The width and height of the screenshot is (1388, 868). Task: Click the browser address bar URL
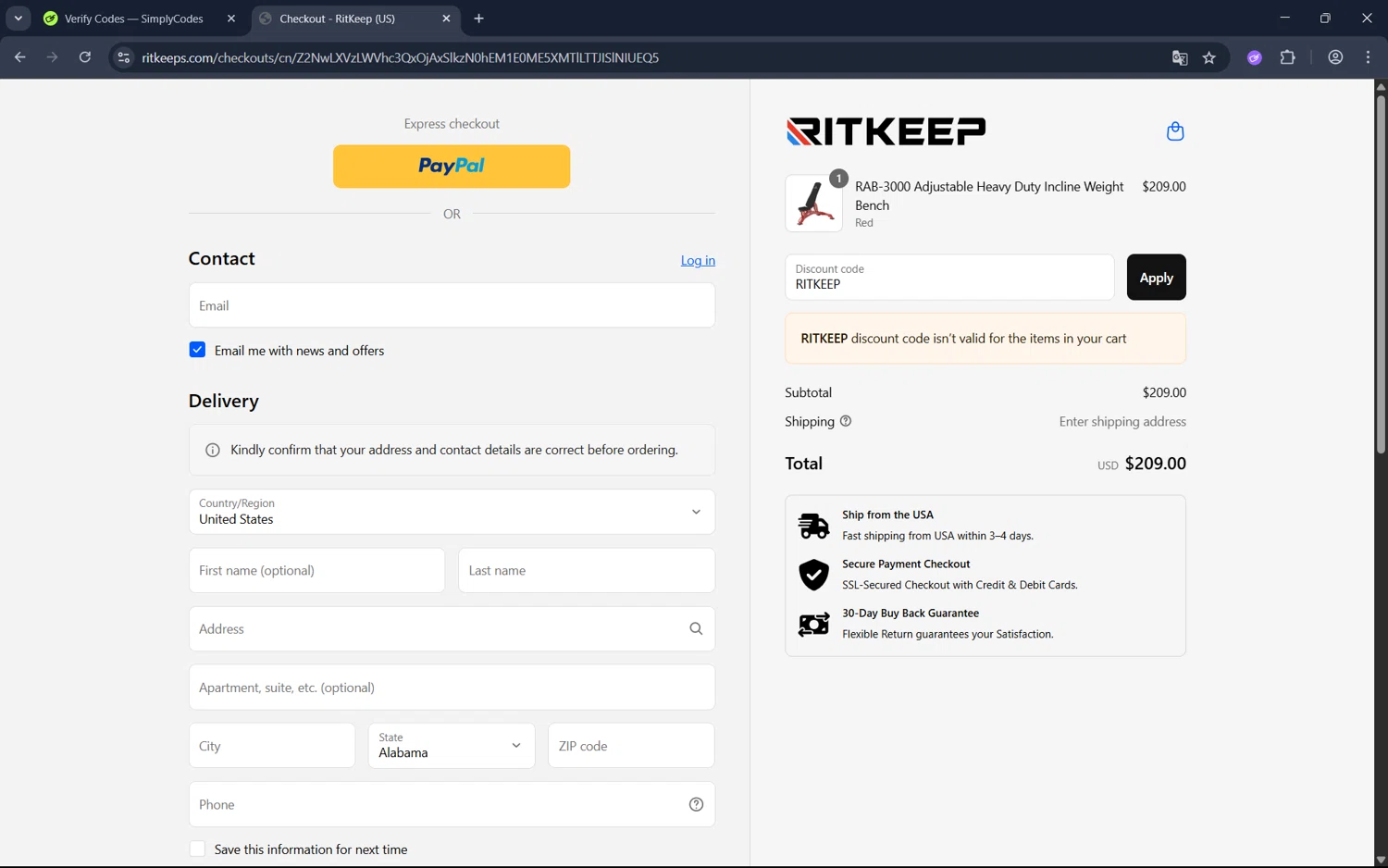click(400, 57)
